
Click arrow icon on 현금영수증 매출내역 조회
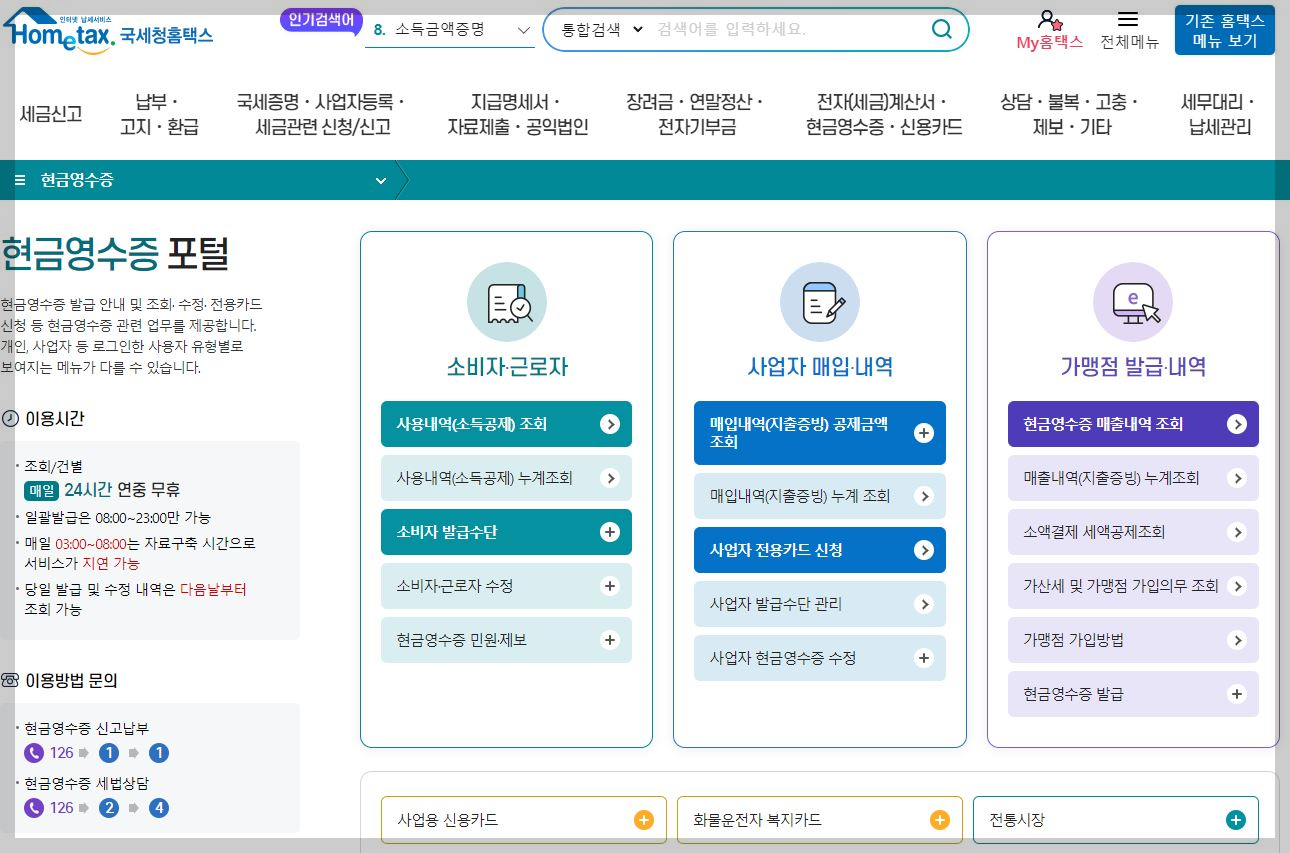coord(1237,424)
